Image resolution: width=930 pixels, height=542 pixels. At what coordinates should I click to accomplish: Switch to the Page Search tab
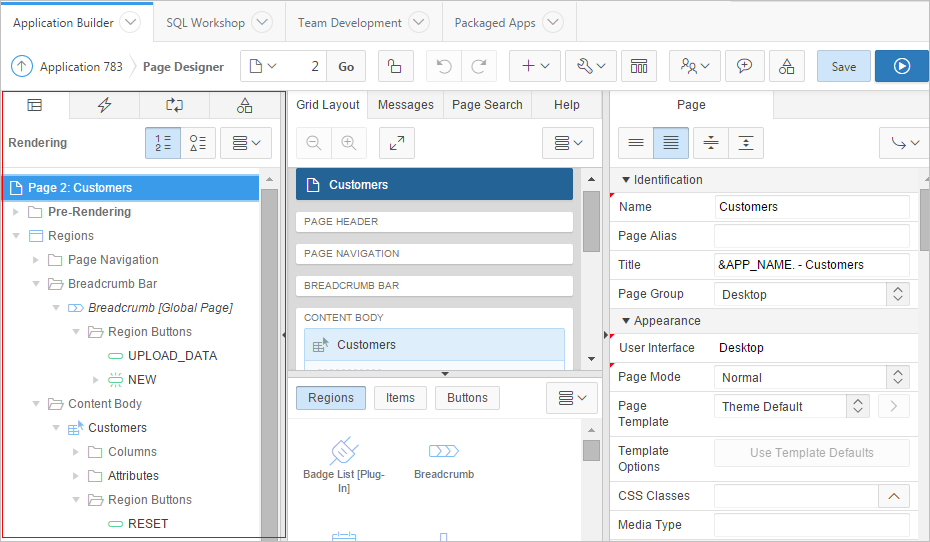(x=487, y=104)
